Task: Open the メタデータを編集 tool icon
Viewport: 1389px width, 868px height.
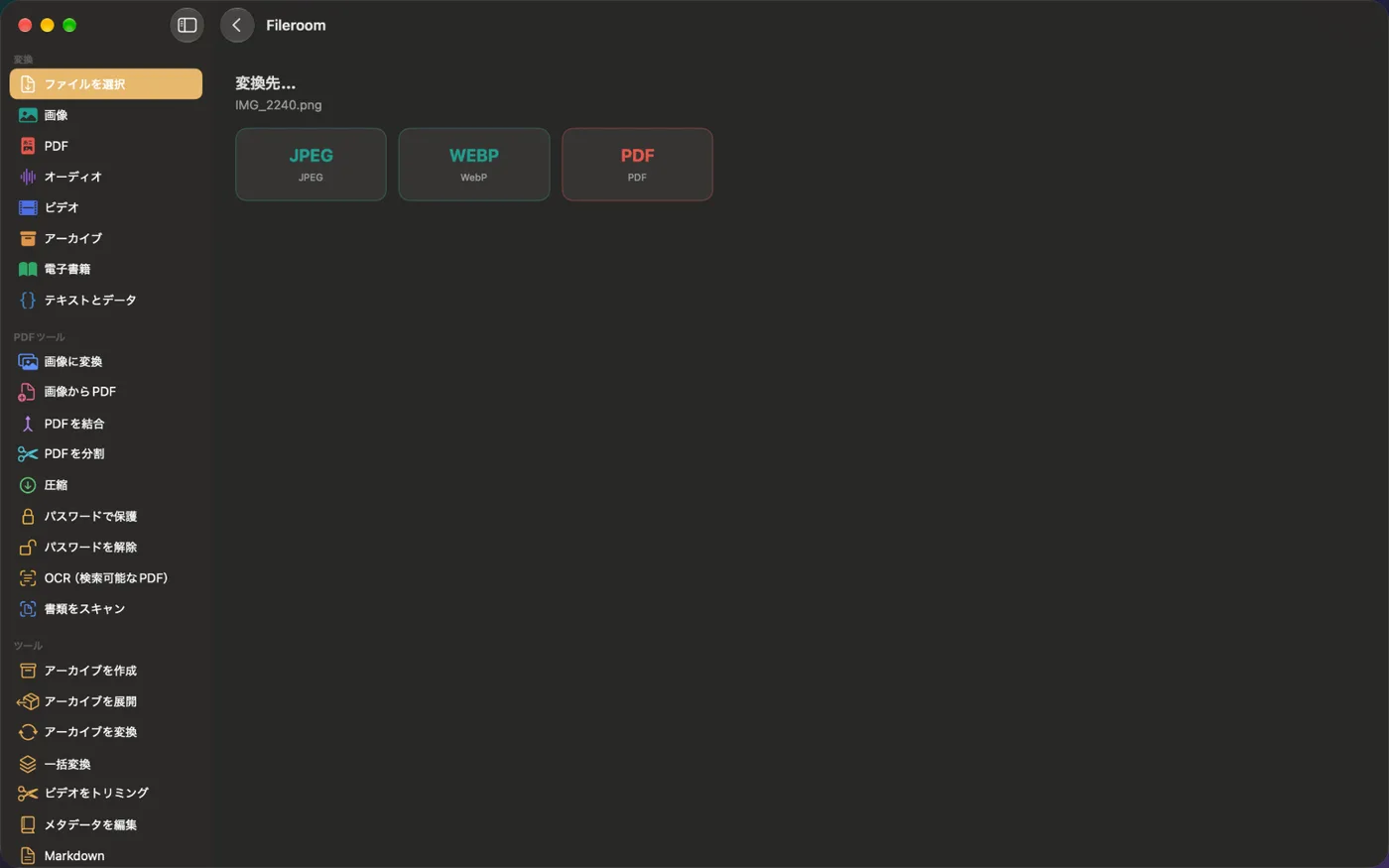Action: pyautogui.click(x=28, y=824)
